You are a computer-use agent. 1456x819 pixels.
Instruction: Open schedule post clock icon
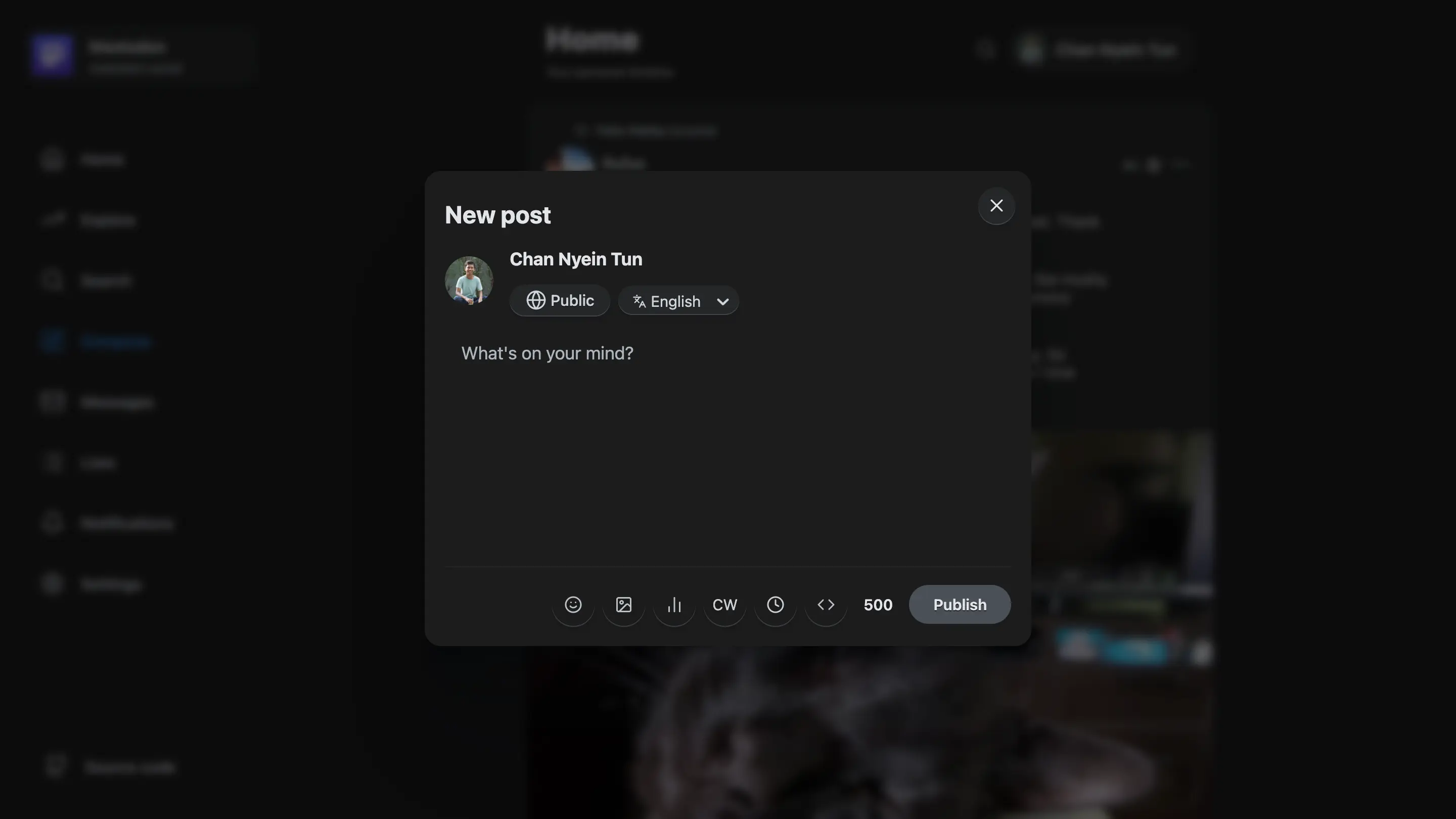pyautogui.click(x=775, y=605)
